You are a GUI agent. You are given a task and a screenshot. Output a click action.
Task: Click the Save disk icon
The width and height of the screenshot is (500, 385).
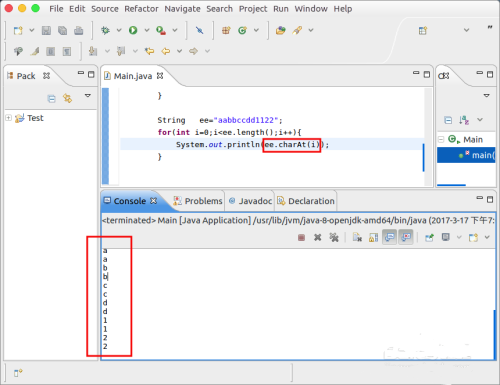(x=46, y=31)
